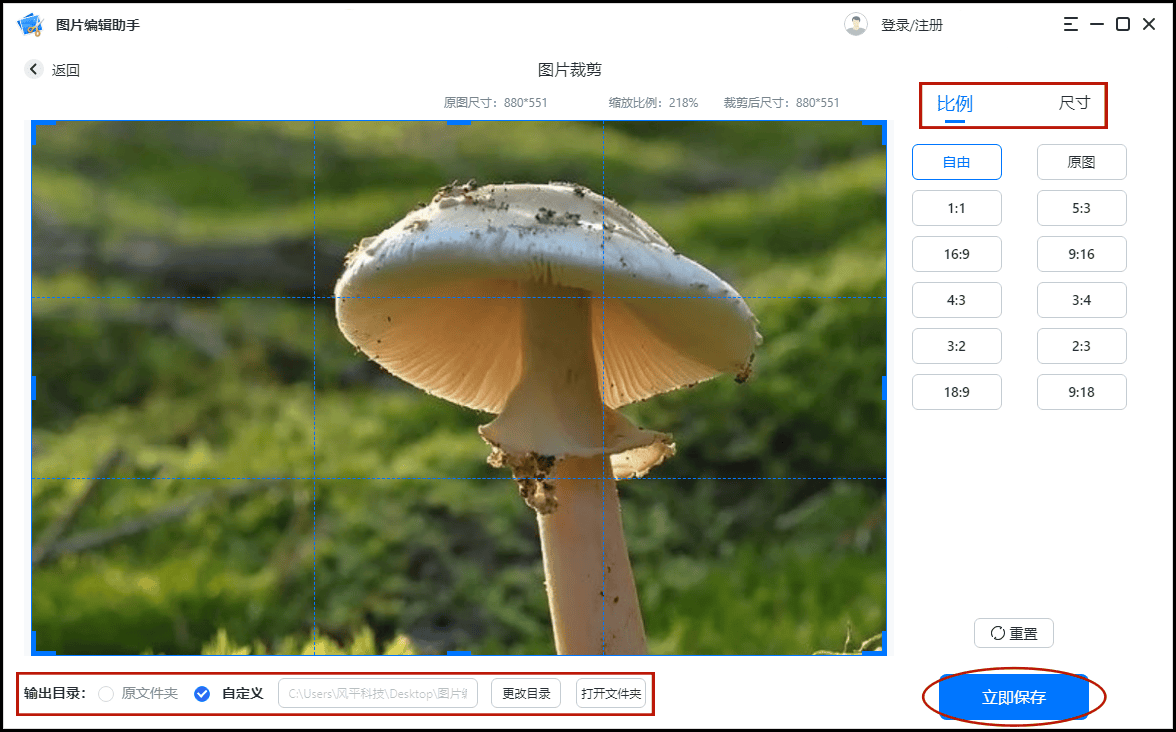Image resolution: width=1176 pixels, height=732 pixels.
Task: Select the 原图 crop ratio
Action: pos(1081,161)
